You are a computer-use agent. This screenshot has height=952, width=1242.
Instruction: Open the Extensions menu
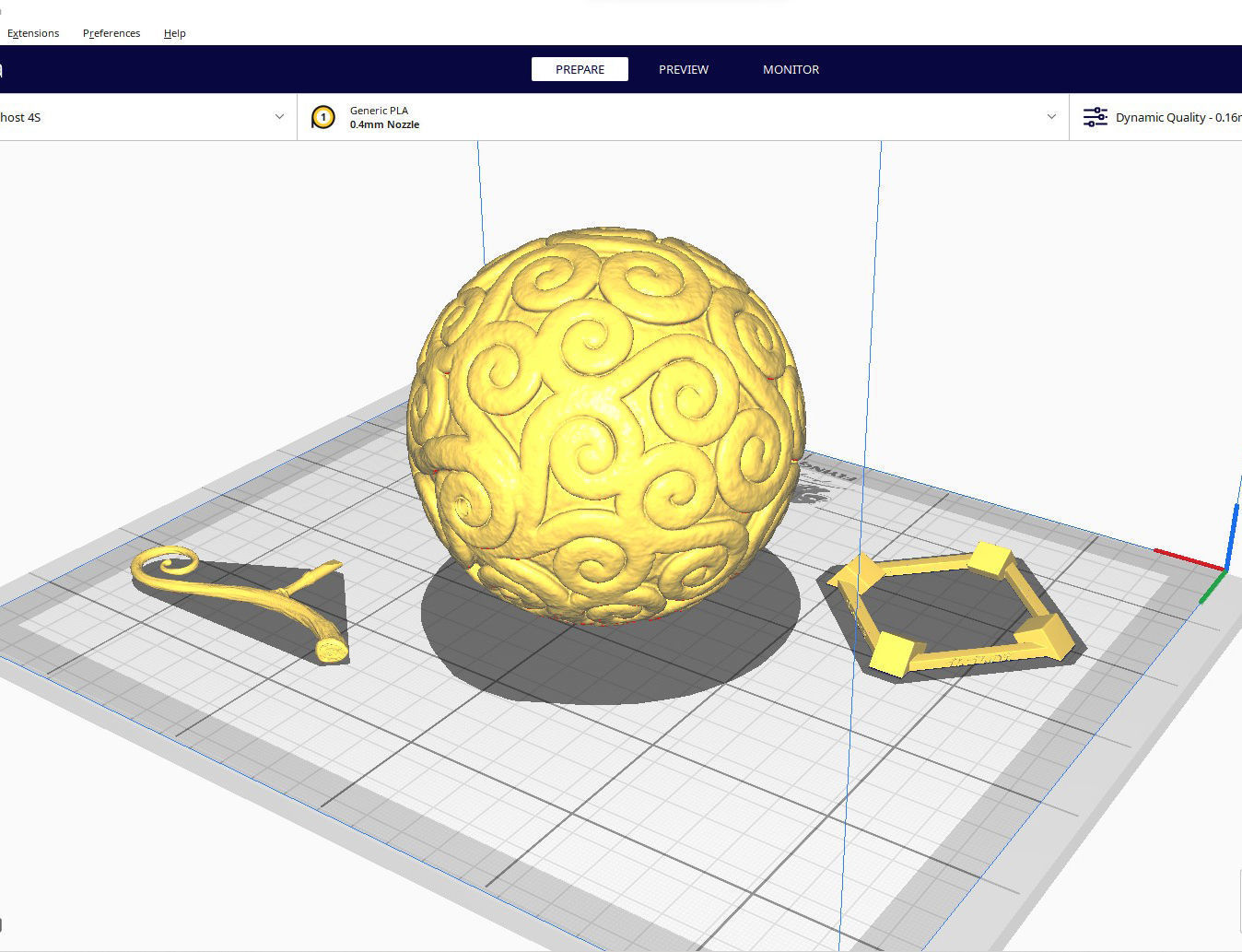[33, 33]
